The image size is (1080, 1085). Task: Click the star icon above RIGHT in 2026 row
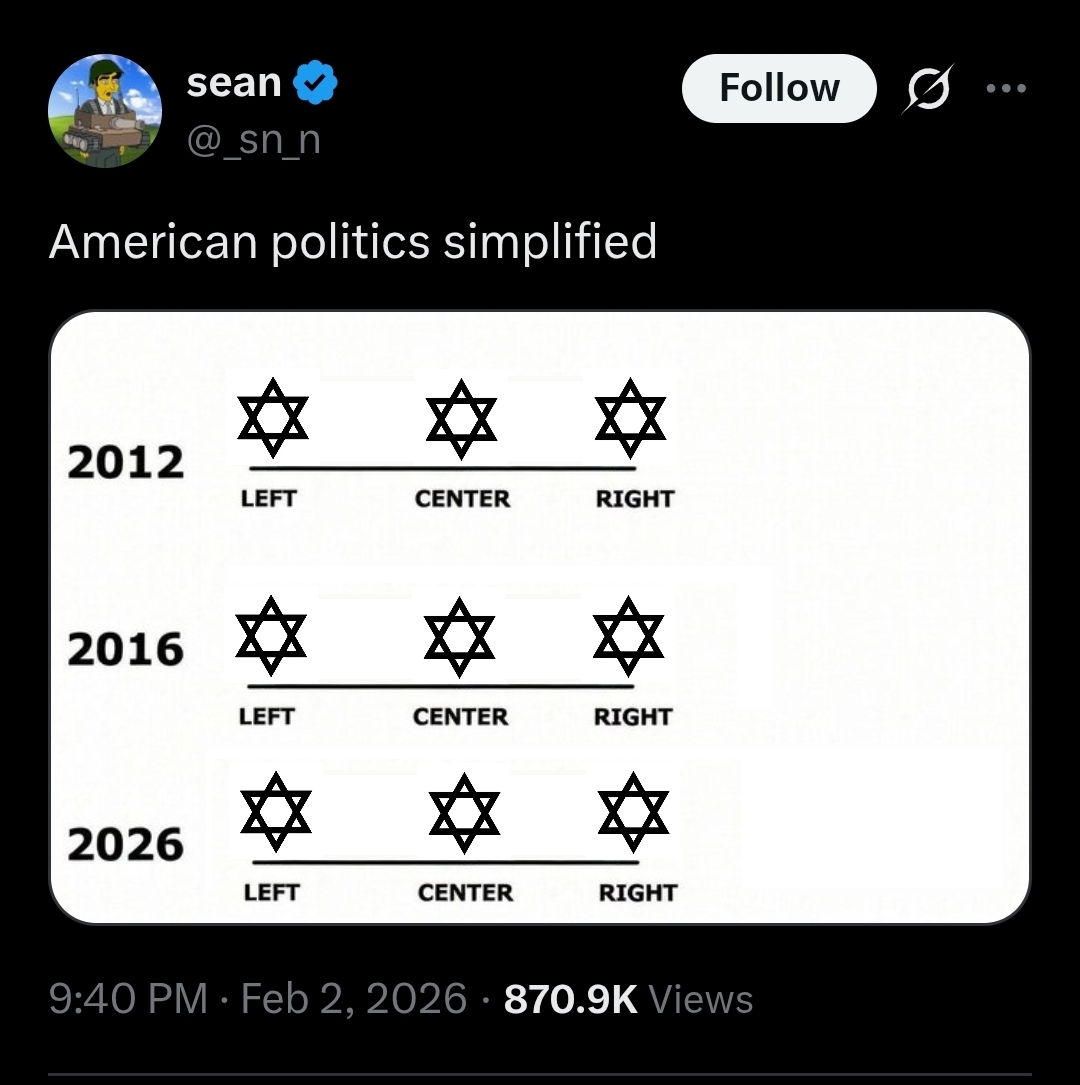(634, 812)
